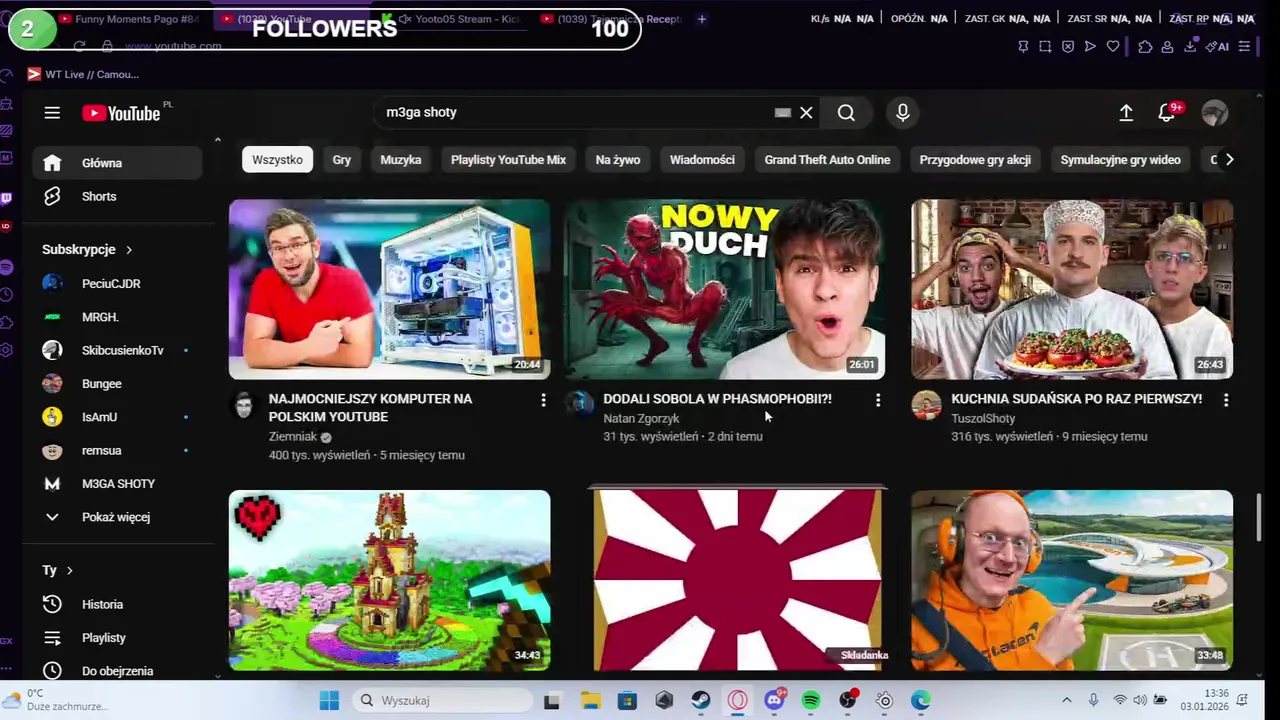The image size is (1280, 720).
Task: Open more options for Kuchnia Sudańska video
Action: [x=1226, y=400]
